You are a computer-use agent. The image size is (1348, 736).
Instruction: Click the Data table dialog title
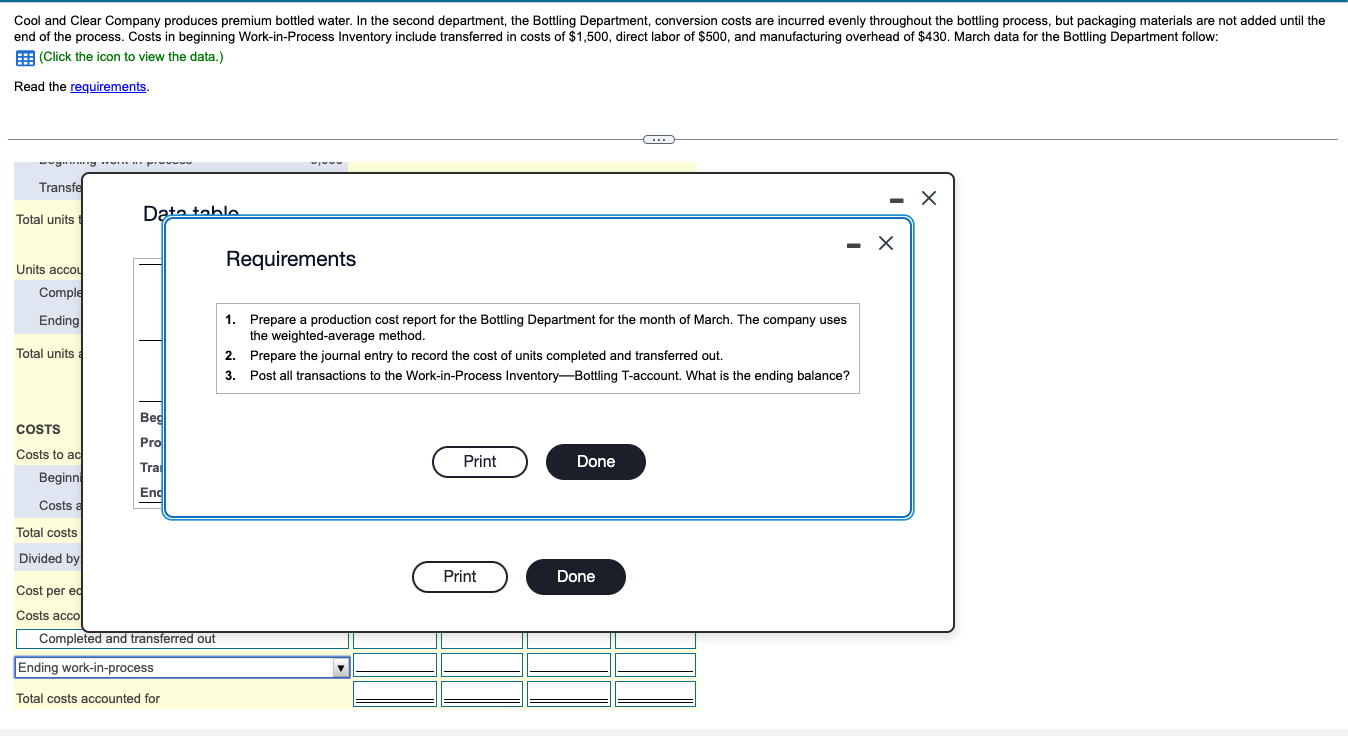pyautogui.click(x=189, y=214)
